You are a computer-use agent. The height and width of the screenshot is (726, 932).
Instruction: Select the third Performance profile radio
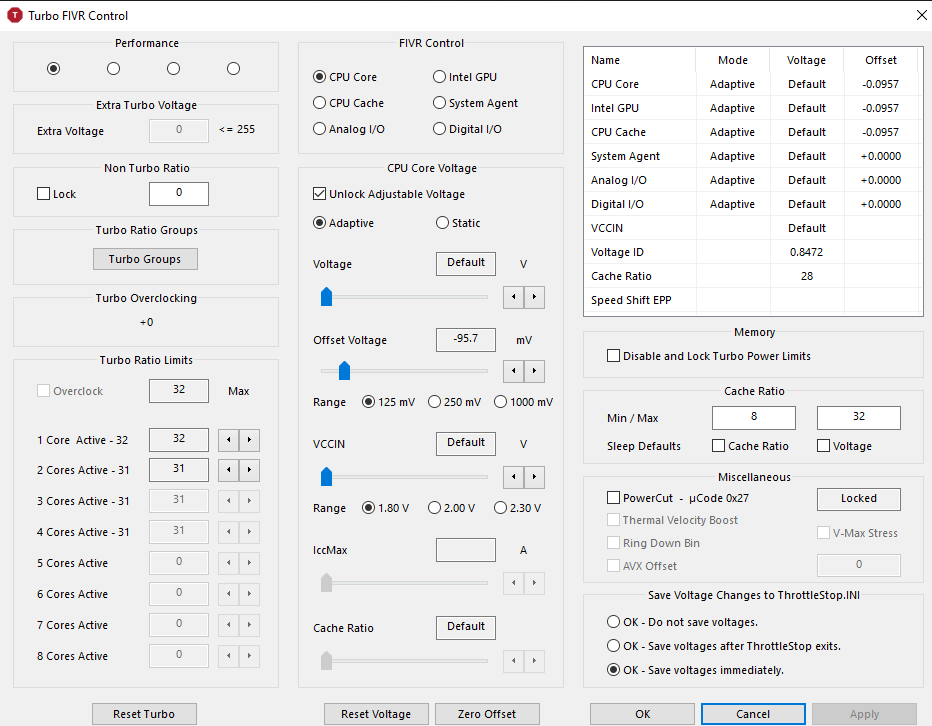(174, 68)
